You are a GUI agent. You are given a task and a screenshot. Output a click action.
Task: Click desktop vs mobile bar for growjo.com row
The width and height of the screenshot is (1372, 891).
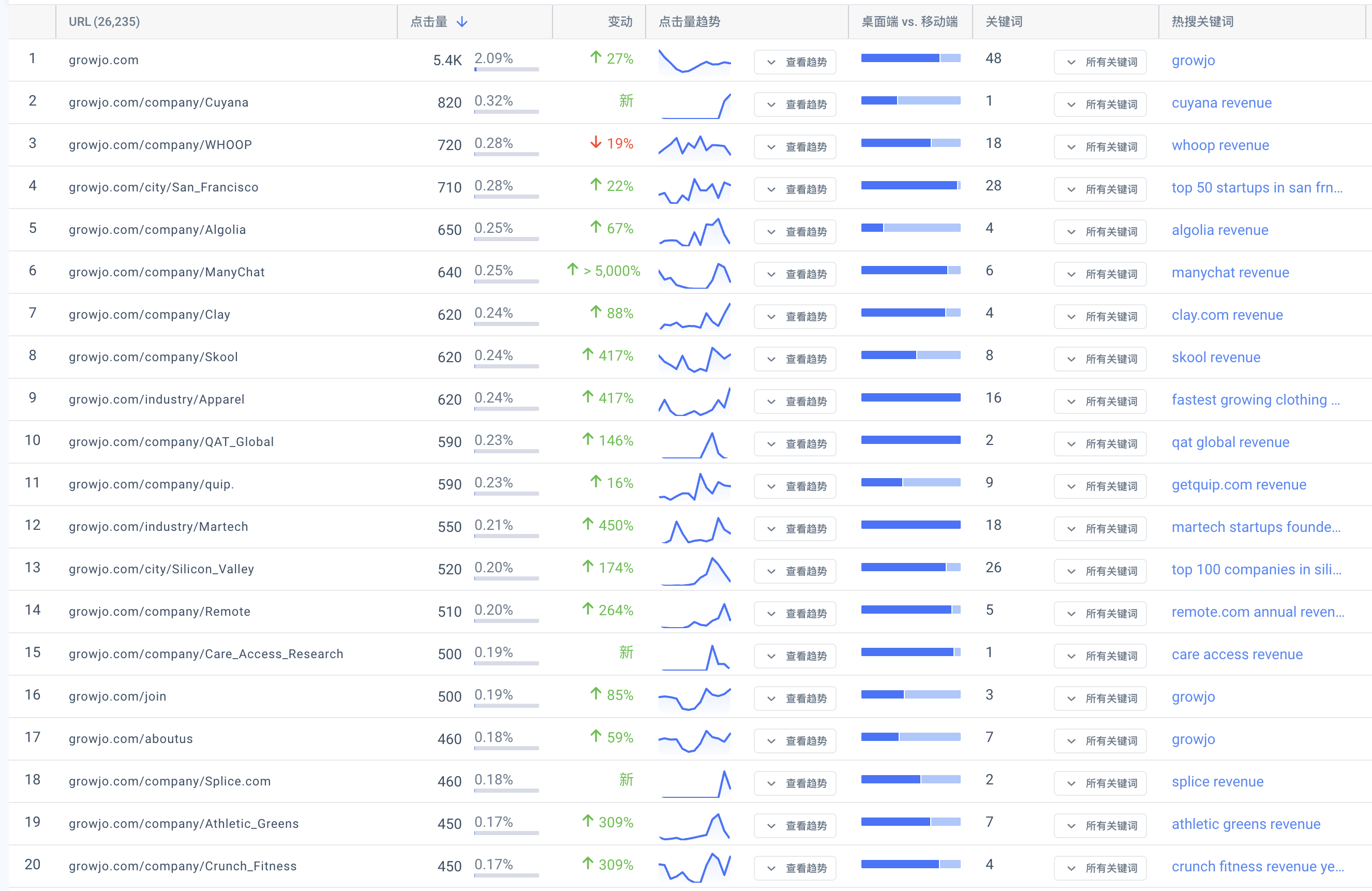[911, 57]
